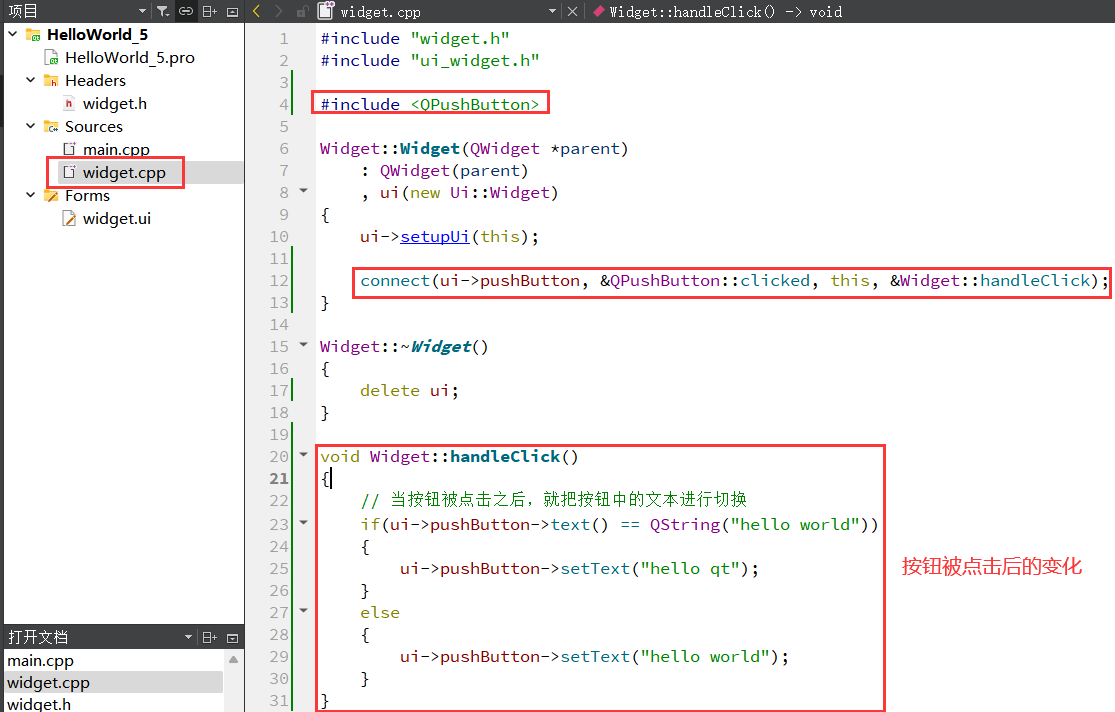The width and height of the screenshot is (1115, 712).
Task: Close the widget.cpp document with X
Action: click(x=572, y=11)
